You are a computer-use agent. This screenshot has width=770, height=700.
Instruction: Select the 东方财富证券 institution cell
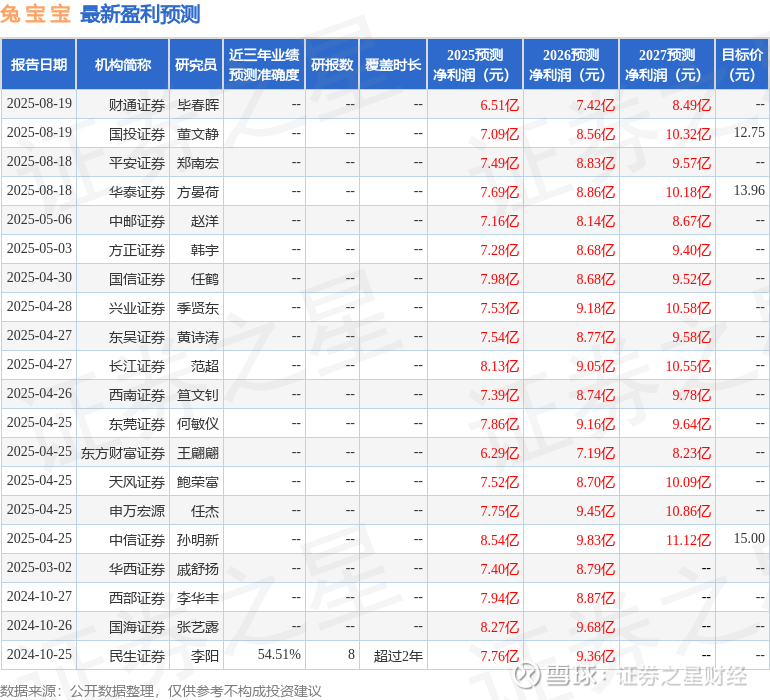coord(123,453)
